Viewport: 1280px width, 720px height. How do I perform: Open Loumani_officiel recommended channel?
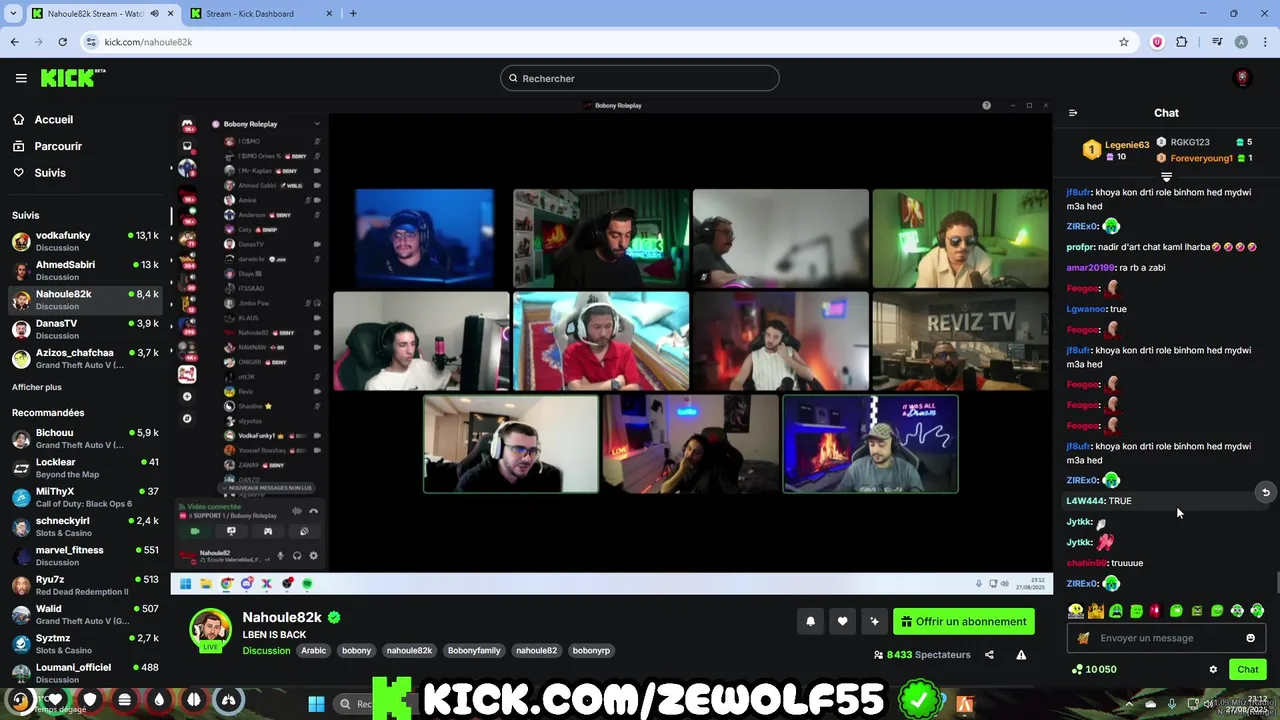point(86,673)
